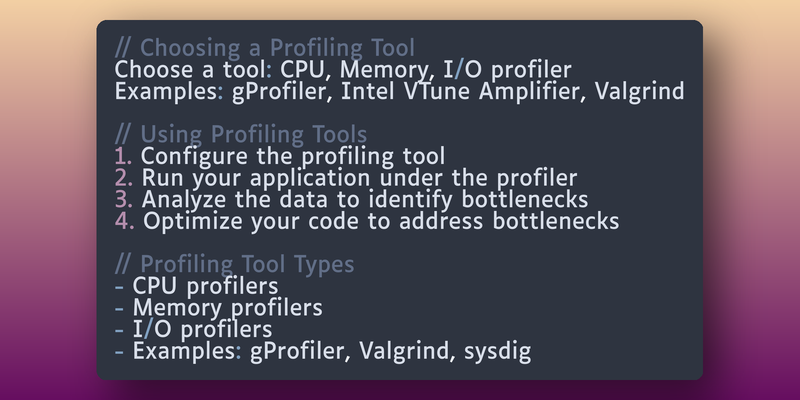The image size is (800, 400).
Task: Click the number 3 list marker
Action: (x=124, y=199)
